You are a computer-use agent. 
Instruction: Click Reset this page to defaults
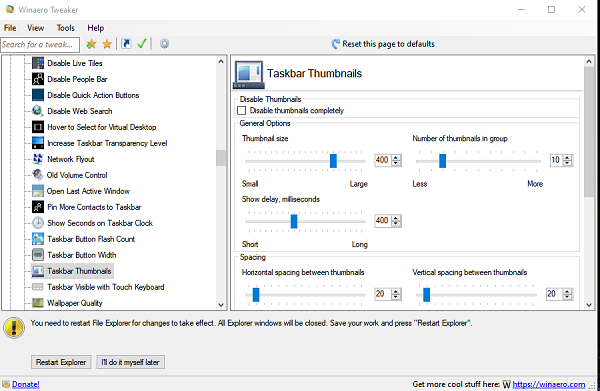[x=383, y=44]
